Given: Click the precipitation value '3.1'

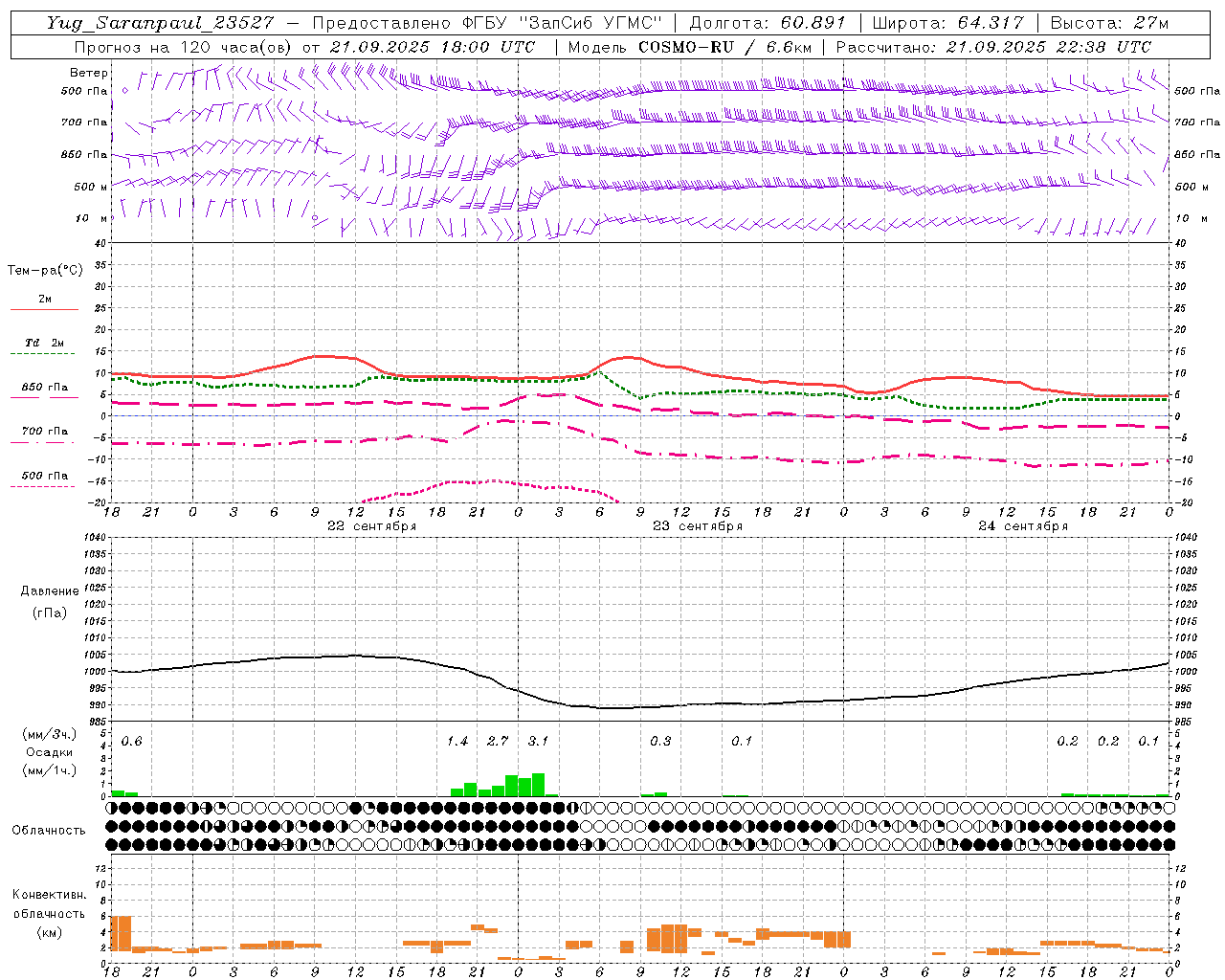Looking at the screenshot, I should pos(538,742).
